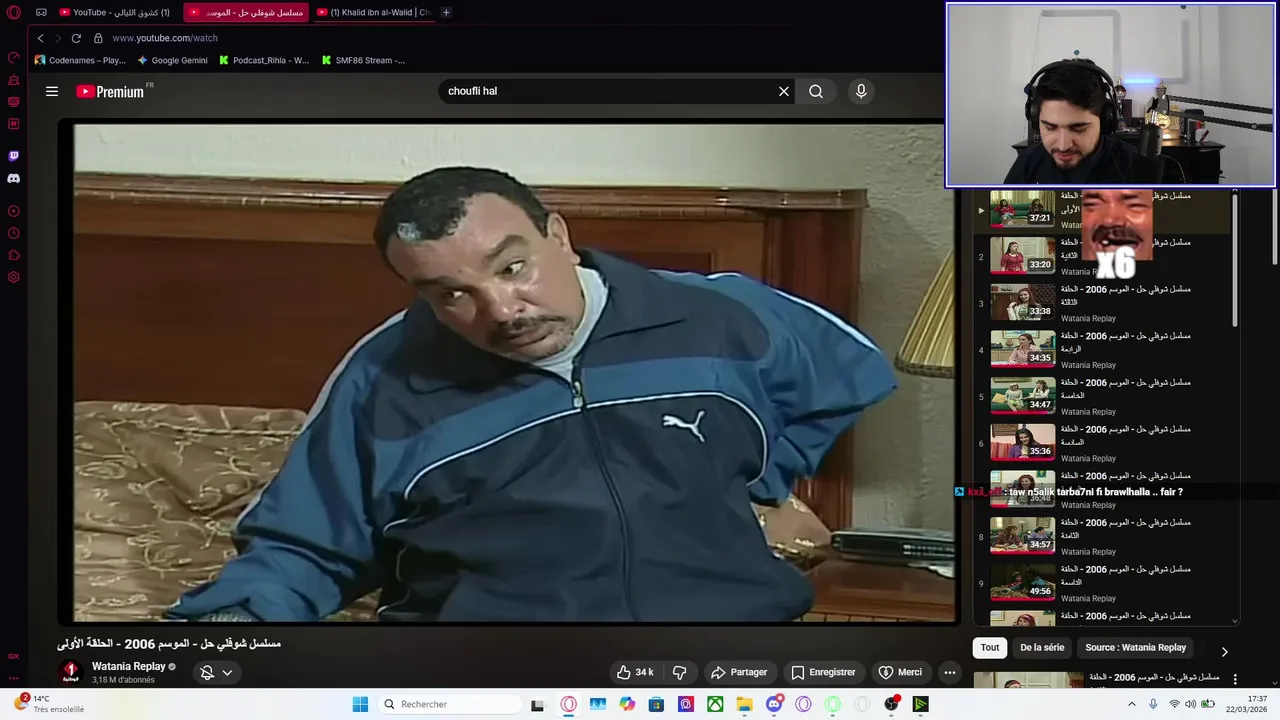This screenshot has height=720, width=1280.
Task: Expand the subscription options chevron
Action: click(228, 672)
